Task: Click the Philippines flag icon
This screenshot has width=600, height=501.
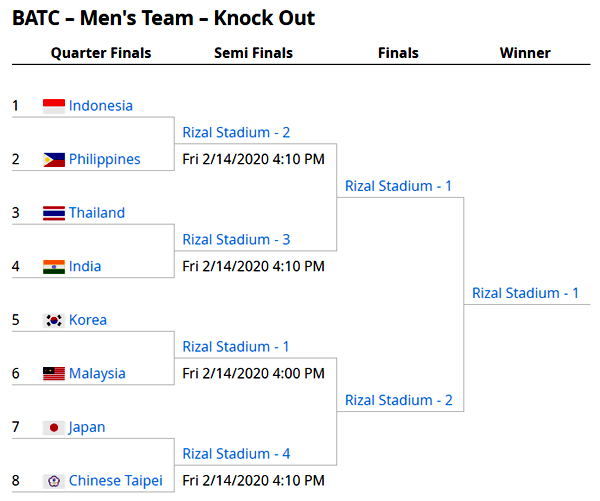Action: (54, 160)
